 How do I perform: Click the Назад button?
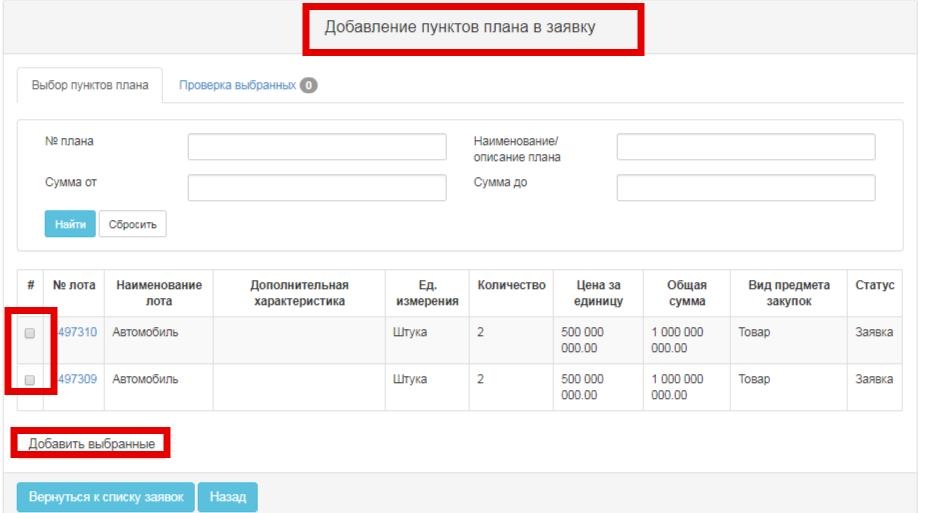(228, 497)
